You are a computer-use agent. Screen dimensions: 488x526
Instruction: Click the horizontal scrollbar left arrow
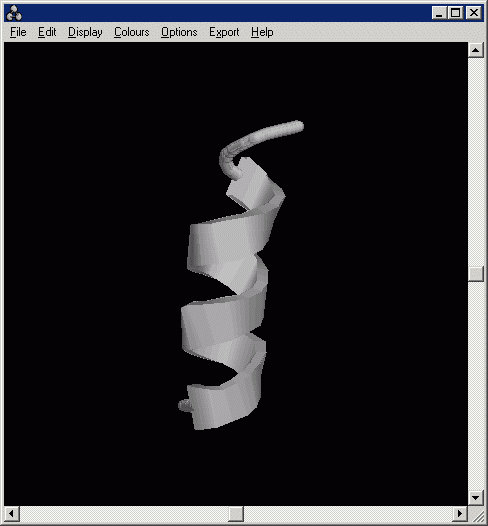point(12,514)
